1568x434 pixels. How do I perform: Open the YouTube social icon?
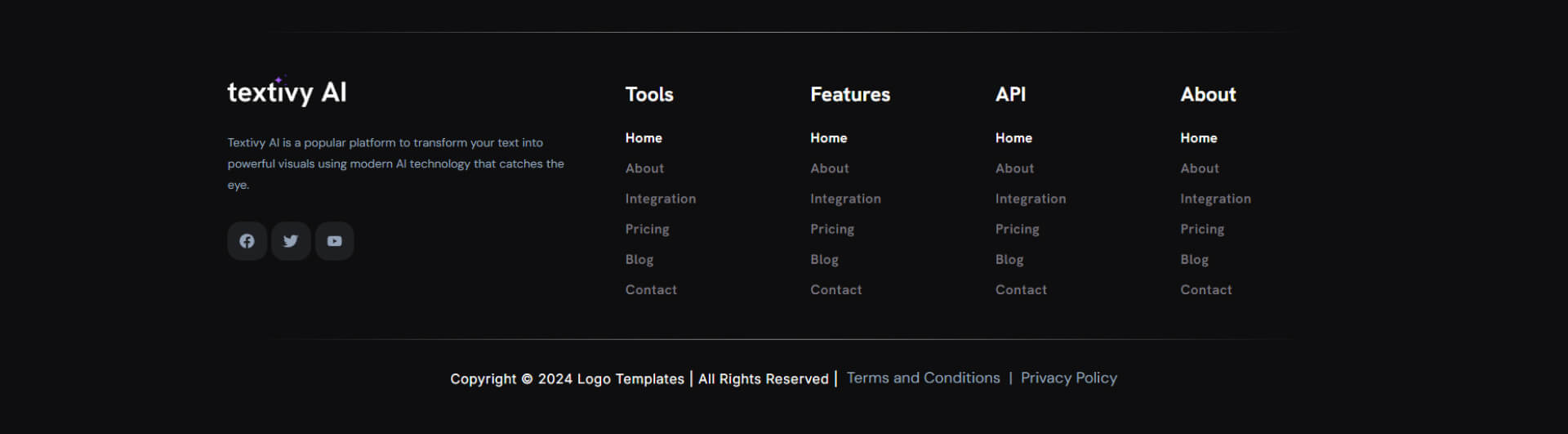tap(335, 241)
